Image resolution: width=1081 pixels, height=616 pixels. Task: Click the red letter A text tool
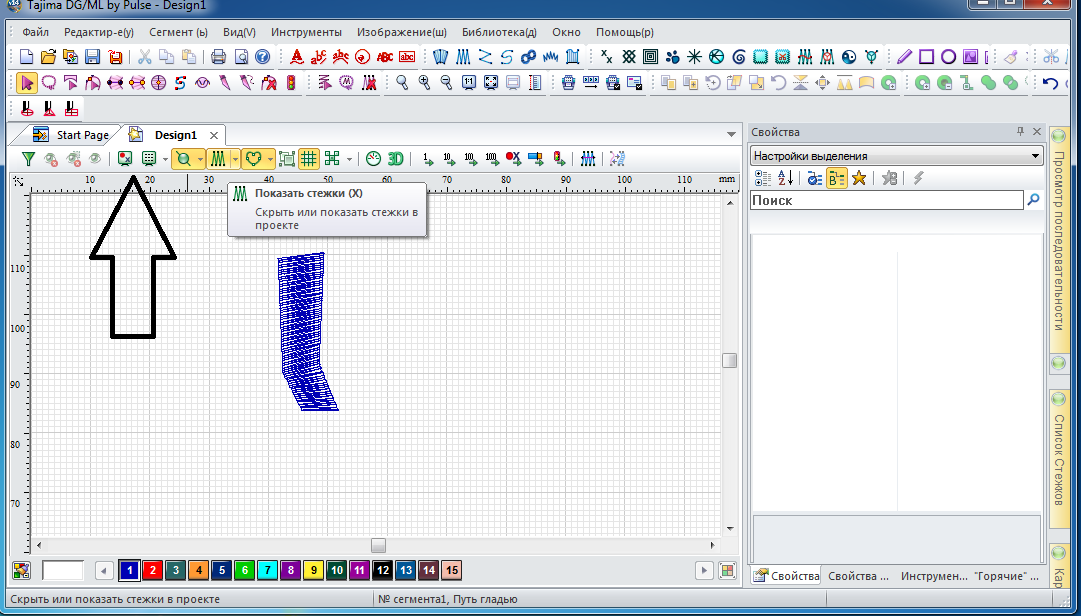tap(297, 57)
